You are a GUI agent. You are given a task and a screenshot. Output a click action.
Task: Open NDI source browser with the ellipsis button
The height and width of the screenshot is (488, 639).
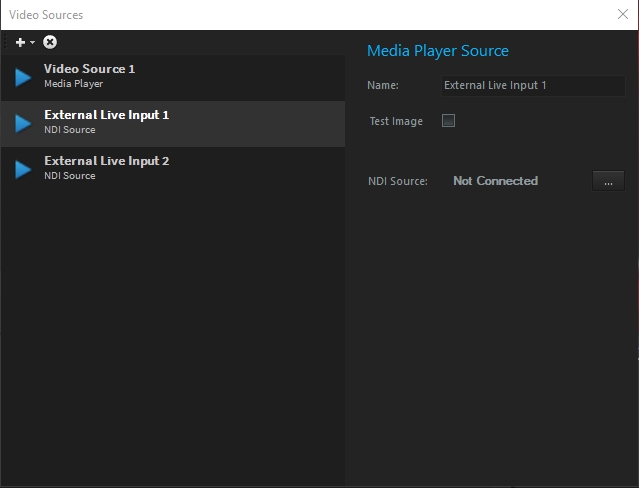(608, 181)
